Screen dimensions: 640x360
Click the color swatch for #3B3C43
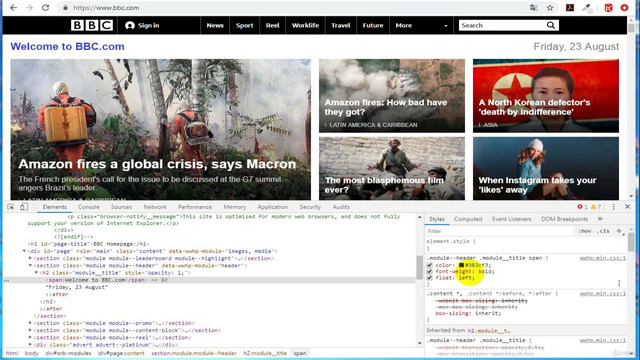click(461, 265)
